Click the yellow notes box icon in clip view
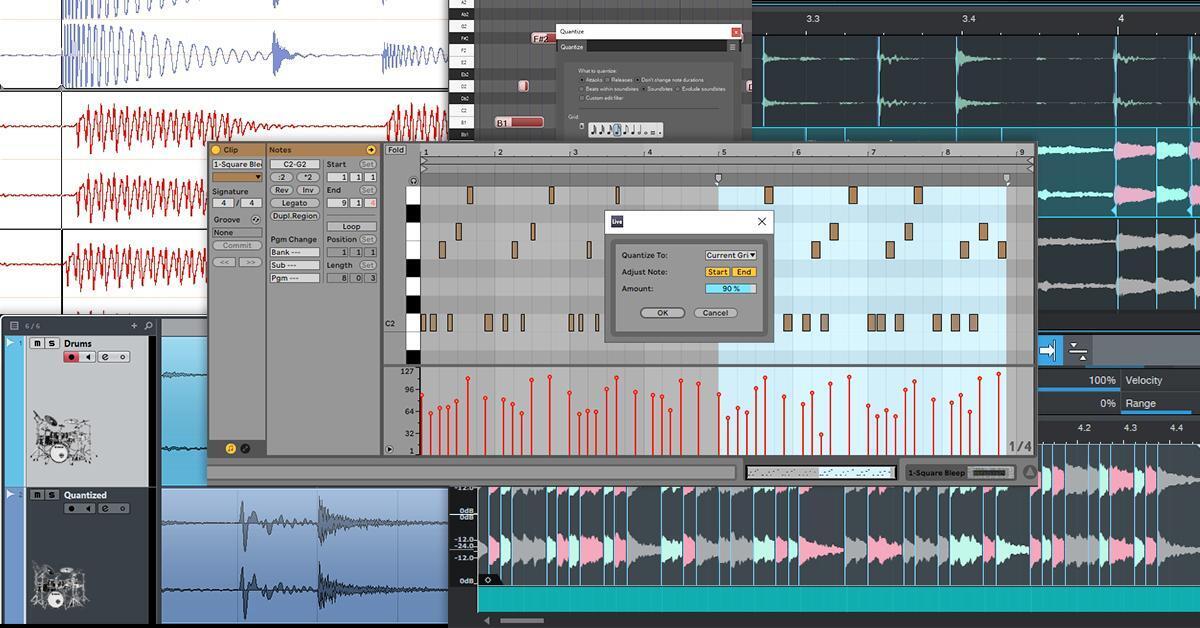This screenshot has height=628, width=1200. tap(371, 150)
